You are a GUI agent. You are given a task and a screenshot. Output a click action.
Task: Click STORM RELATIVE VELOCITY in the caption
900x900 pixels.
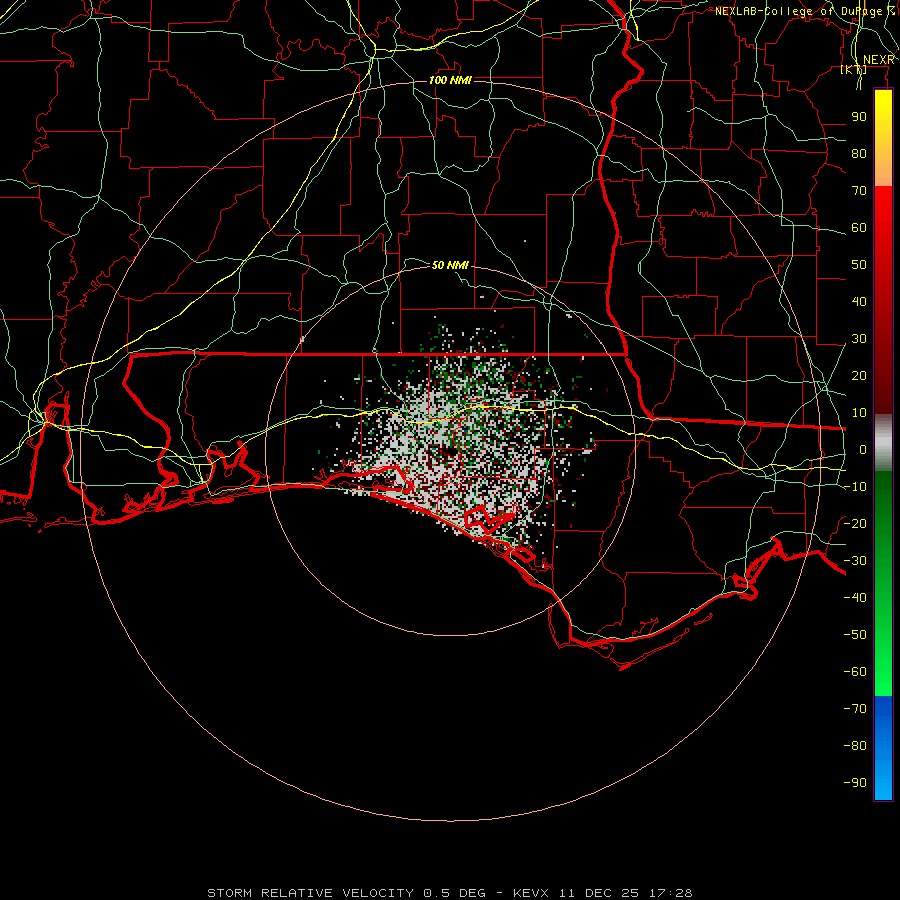point(311,893)
